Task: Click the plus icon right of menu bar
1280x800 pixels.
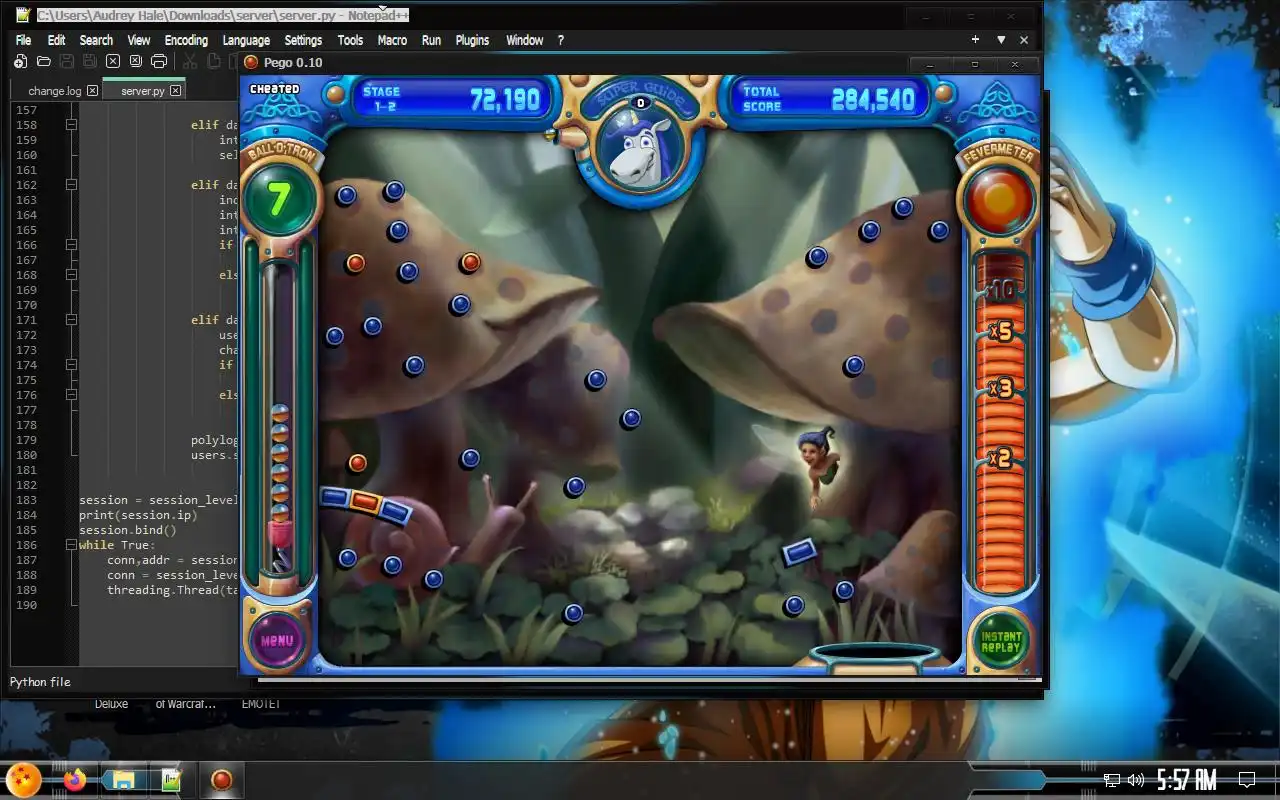Action: 975,40
